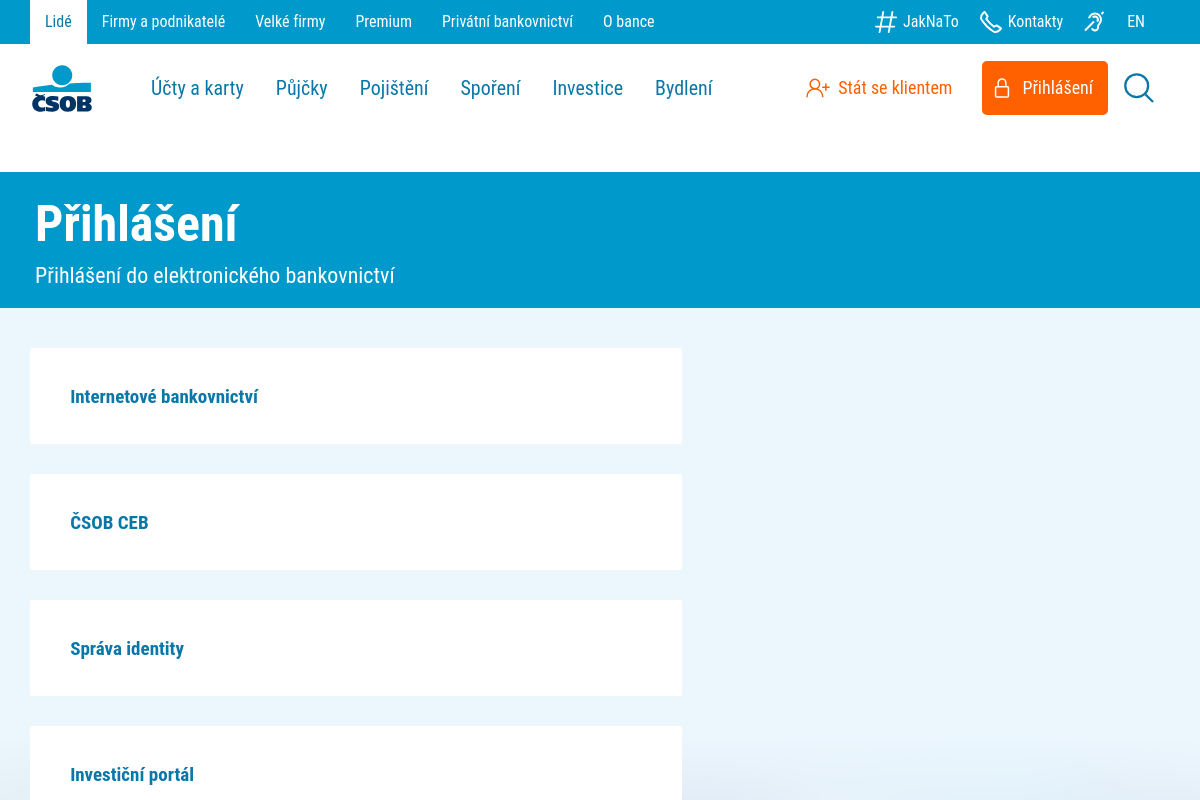The height and width of the screenshot is (800, 1200).
Task: Select the phone icon next to Kontakty
Action: (989, 21)
